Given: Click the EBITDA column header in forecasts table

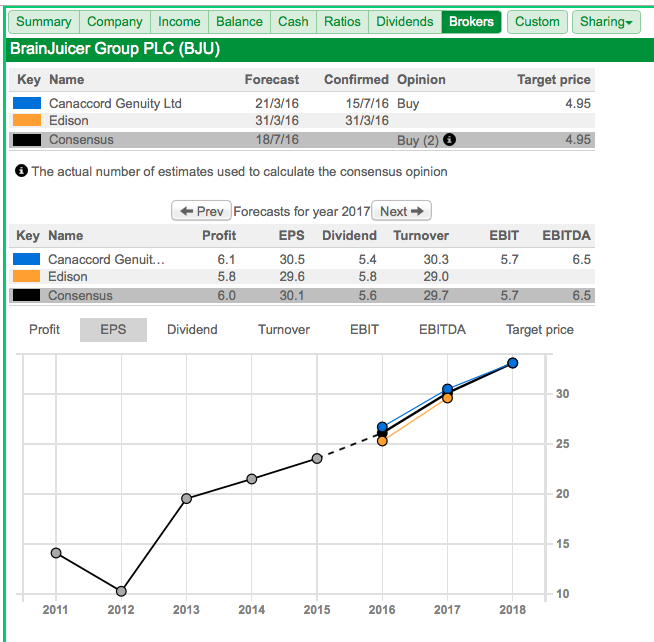Looking at the screenshot, I should click(x=566, y=235).
